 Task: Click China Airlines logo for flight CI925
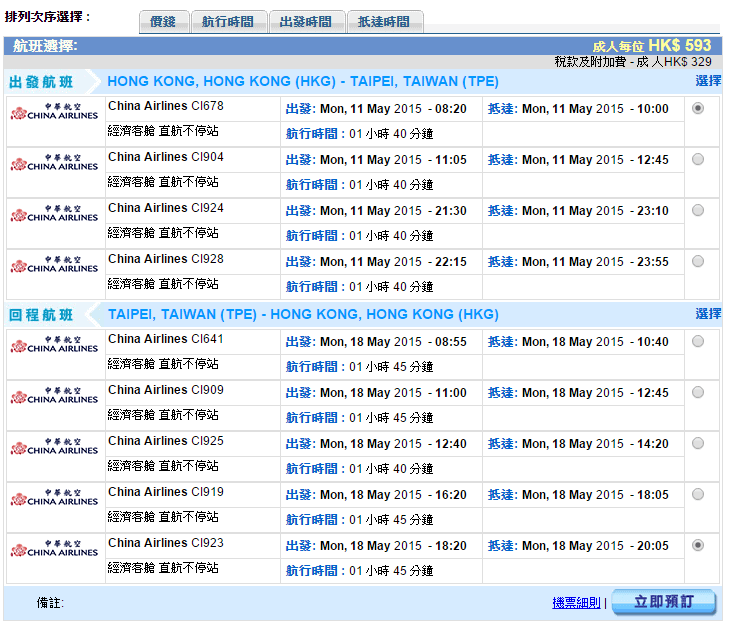[54, 445]
